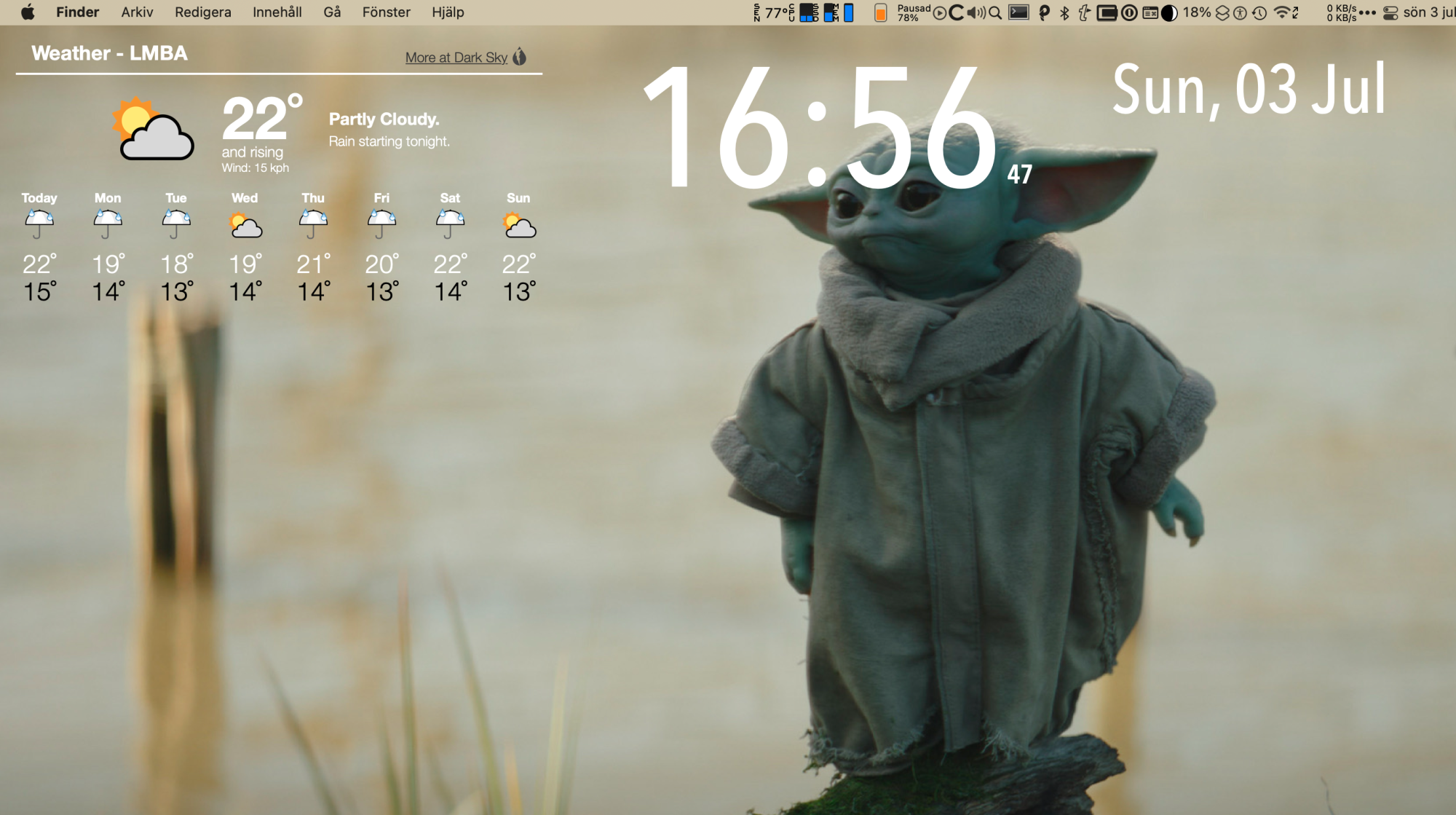Click the diagonal expand arrows icon beside Wi-Fi
Screen dimensions: 1456x815
(1295, 12)
